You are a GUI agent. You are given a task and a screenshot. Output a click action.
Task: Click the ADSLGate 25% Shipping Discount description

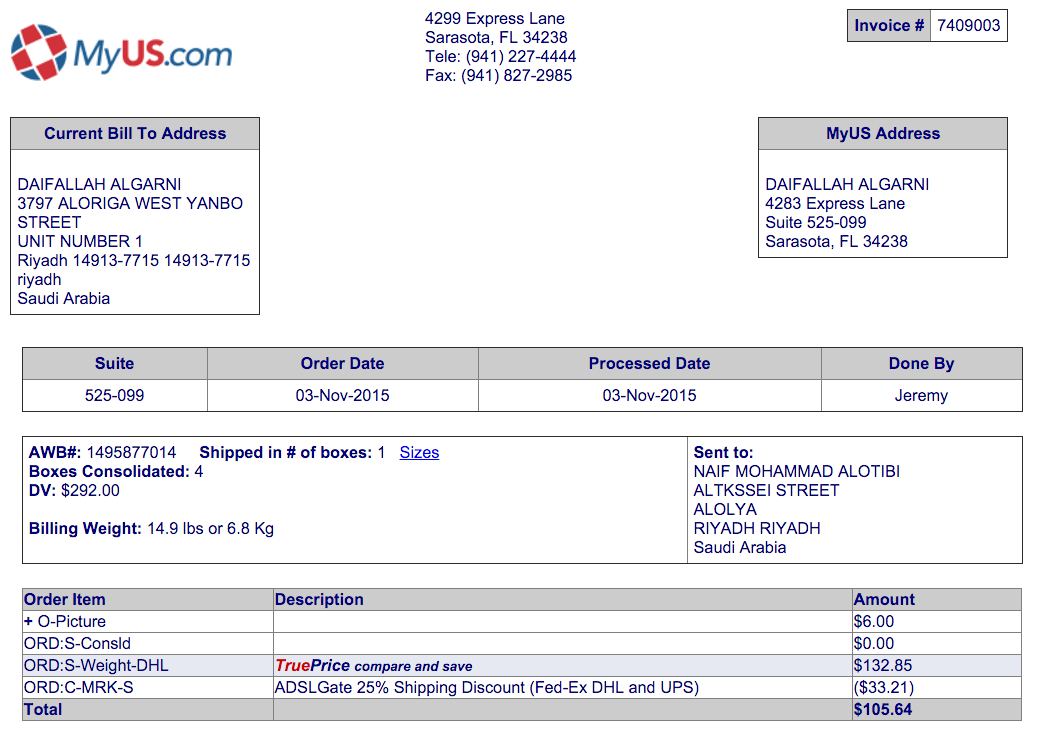coord(486,687)
